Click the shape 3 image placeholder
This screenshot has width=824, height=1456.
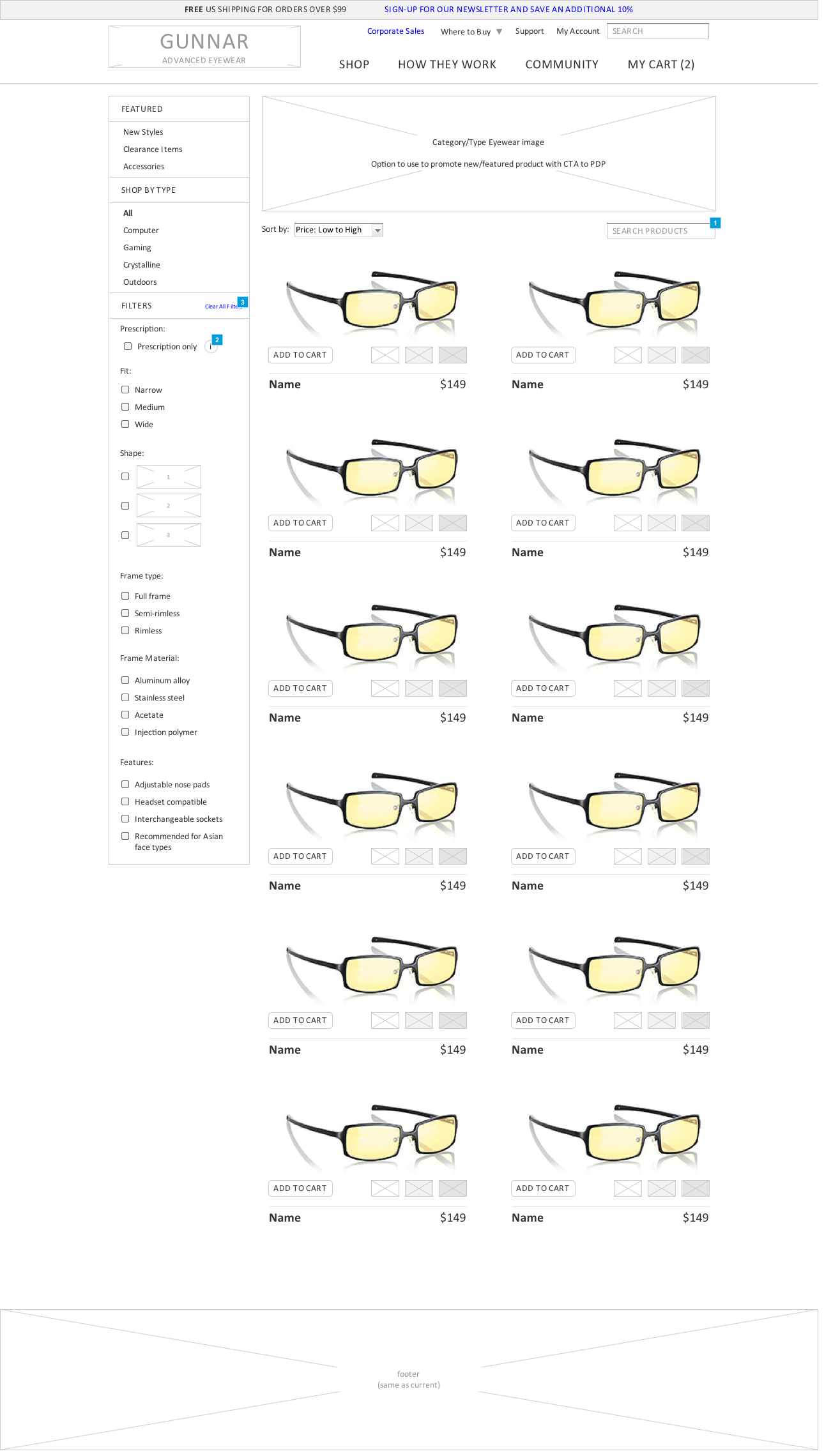pos(169,535)
